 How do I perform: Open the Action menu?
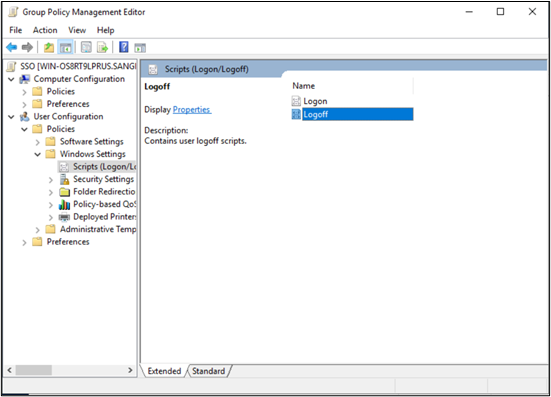coord(45,30)
